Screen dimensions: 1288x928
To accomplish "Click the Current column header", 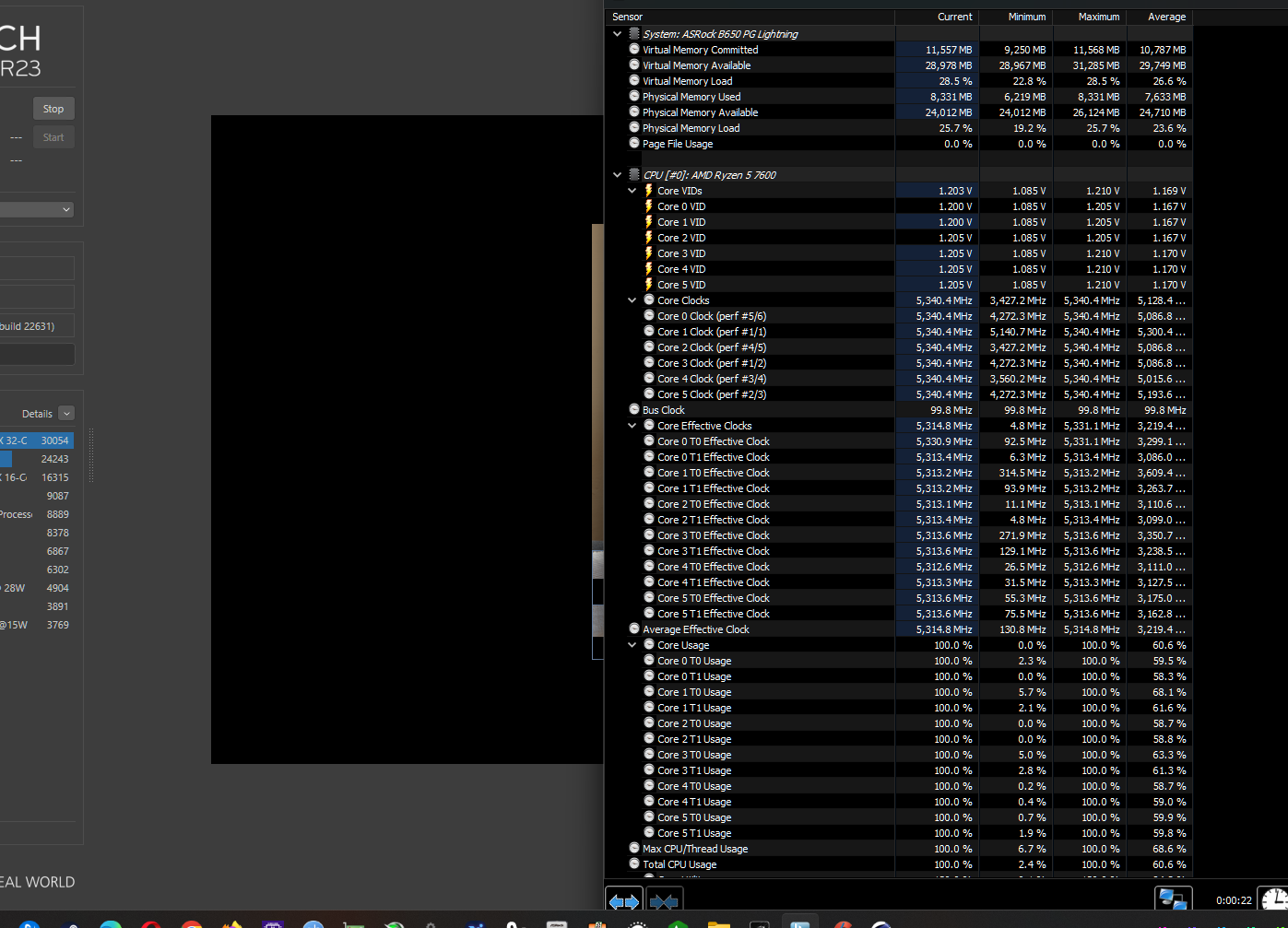I will [937, 17].
